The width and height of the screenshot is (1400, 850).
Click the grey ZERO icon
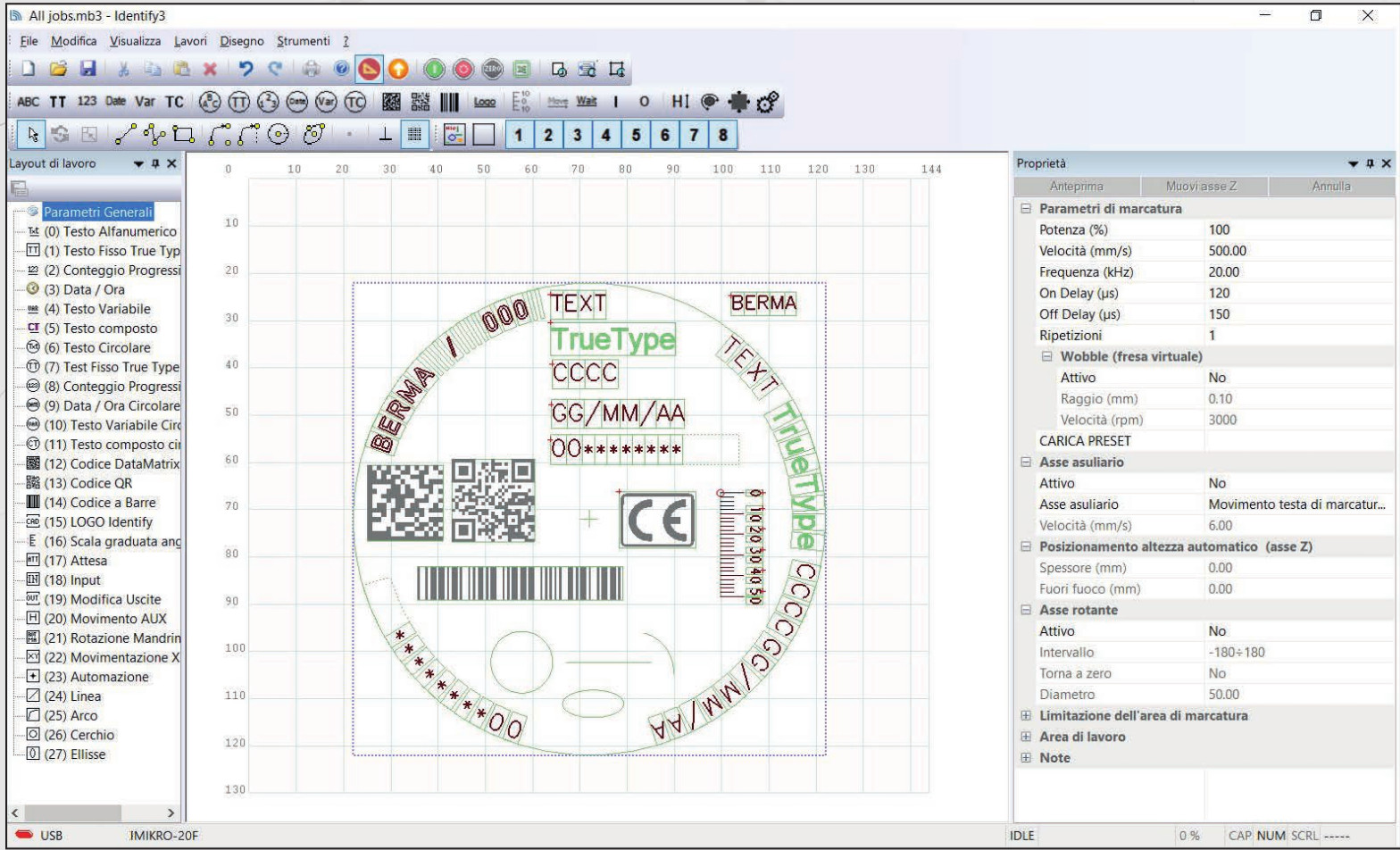[493, 69]
